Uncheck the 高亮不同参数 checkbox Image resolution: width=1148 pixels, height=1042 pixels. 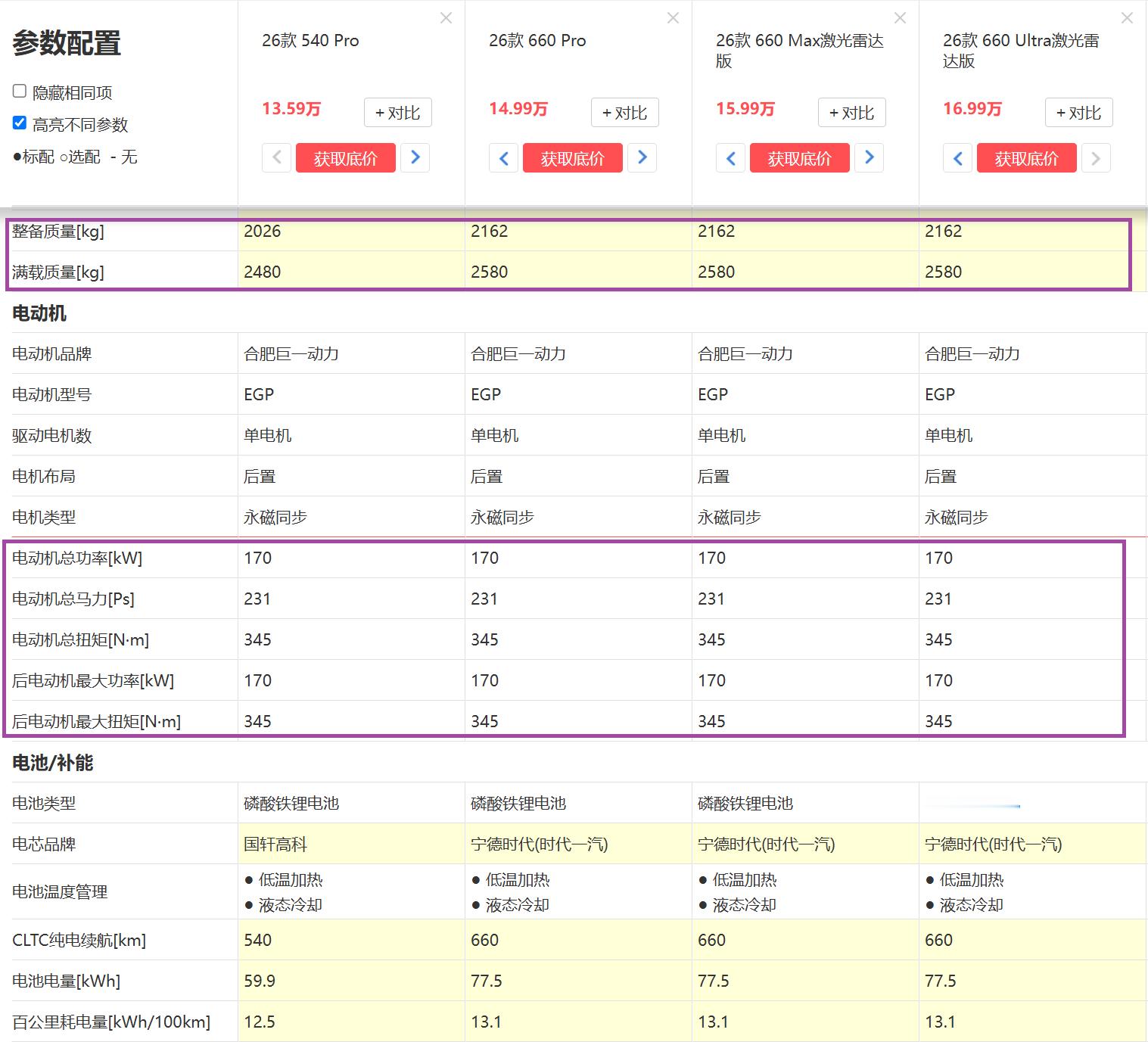pos(20,123)
